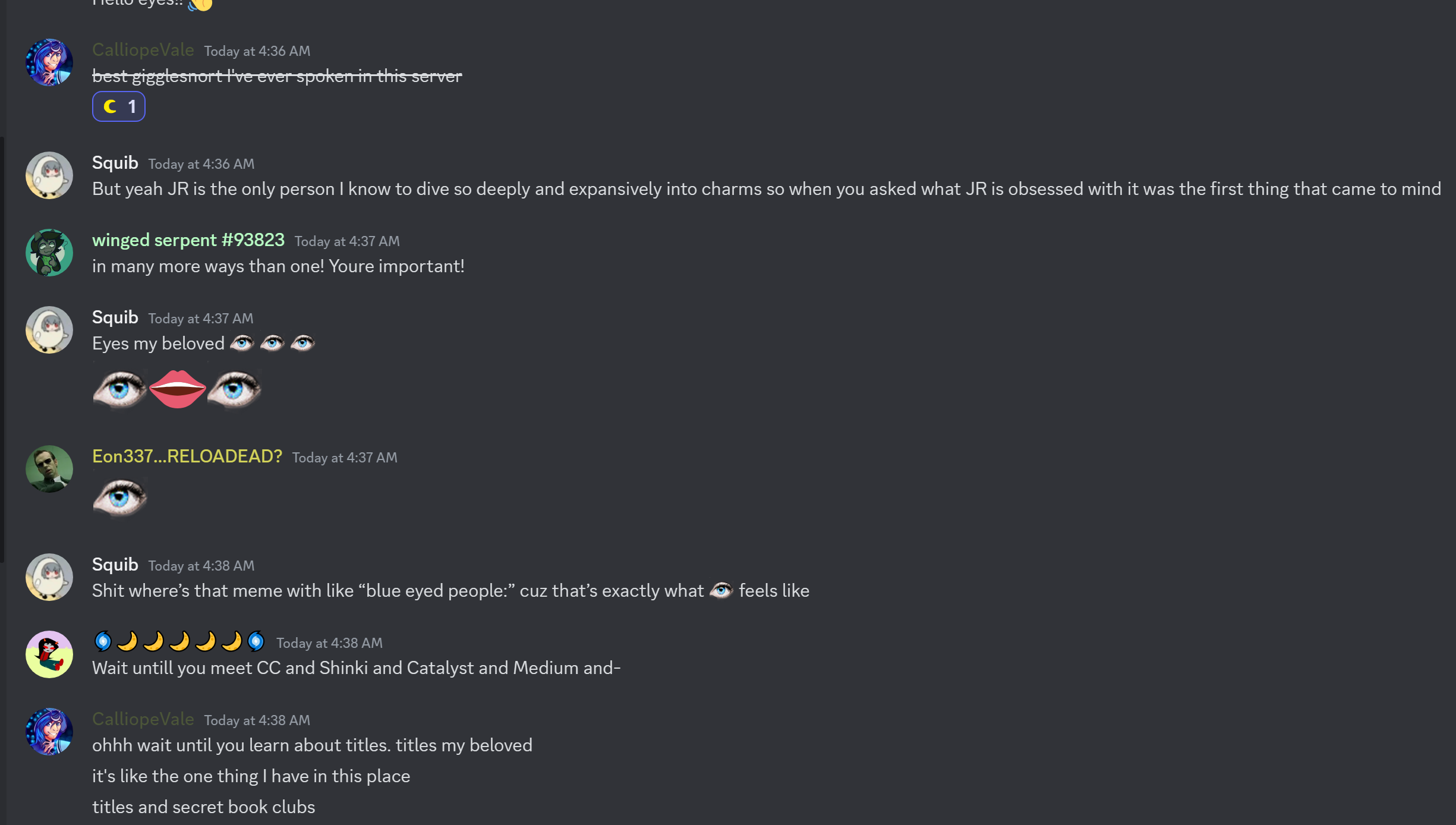Image resolution: width=1456 pixels, height=825 pixels.
Task: Open winged serpent #93823's username profile
Action: (188, 240)
